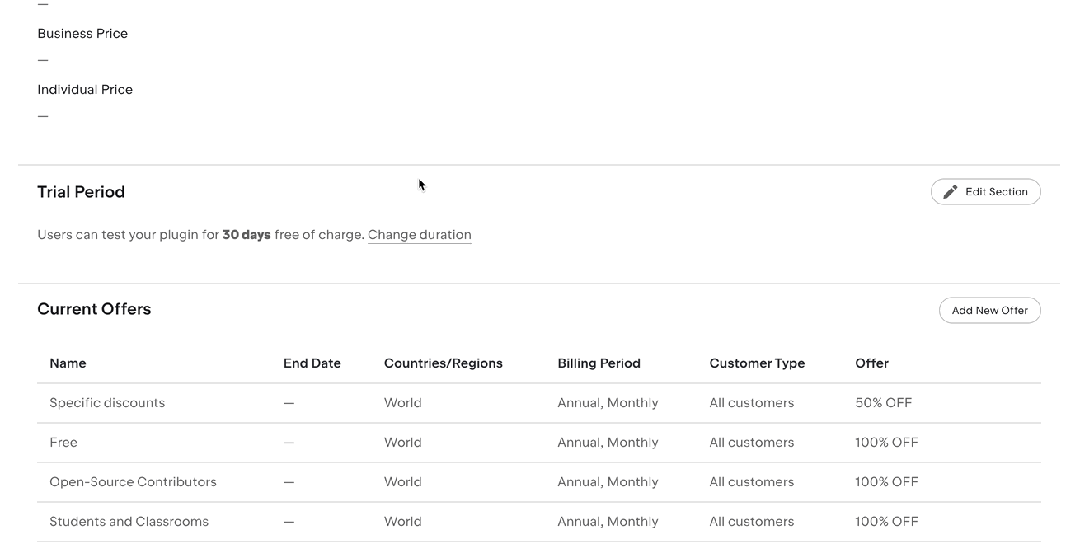This screenshot has width=1080, height=544.
Task: Click the dash value under Individual Price
Action: (x=43, y=116)
